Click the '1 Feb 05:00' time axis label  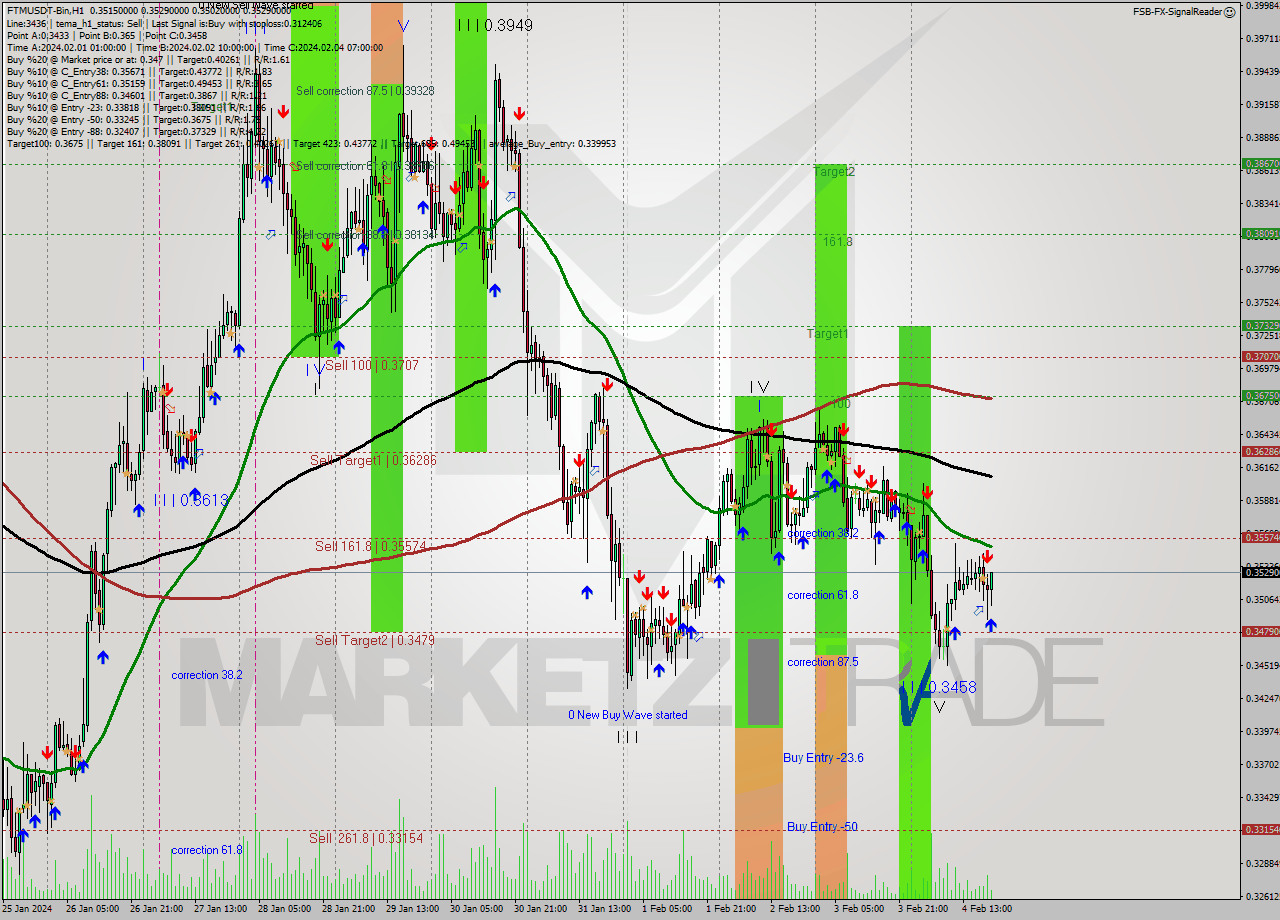pos(667,909)
